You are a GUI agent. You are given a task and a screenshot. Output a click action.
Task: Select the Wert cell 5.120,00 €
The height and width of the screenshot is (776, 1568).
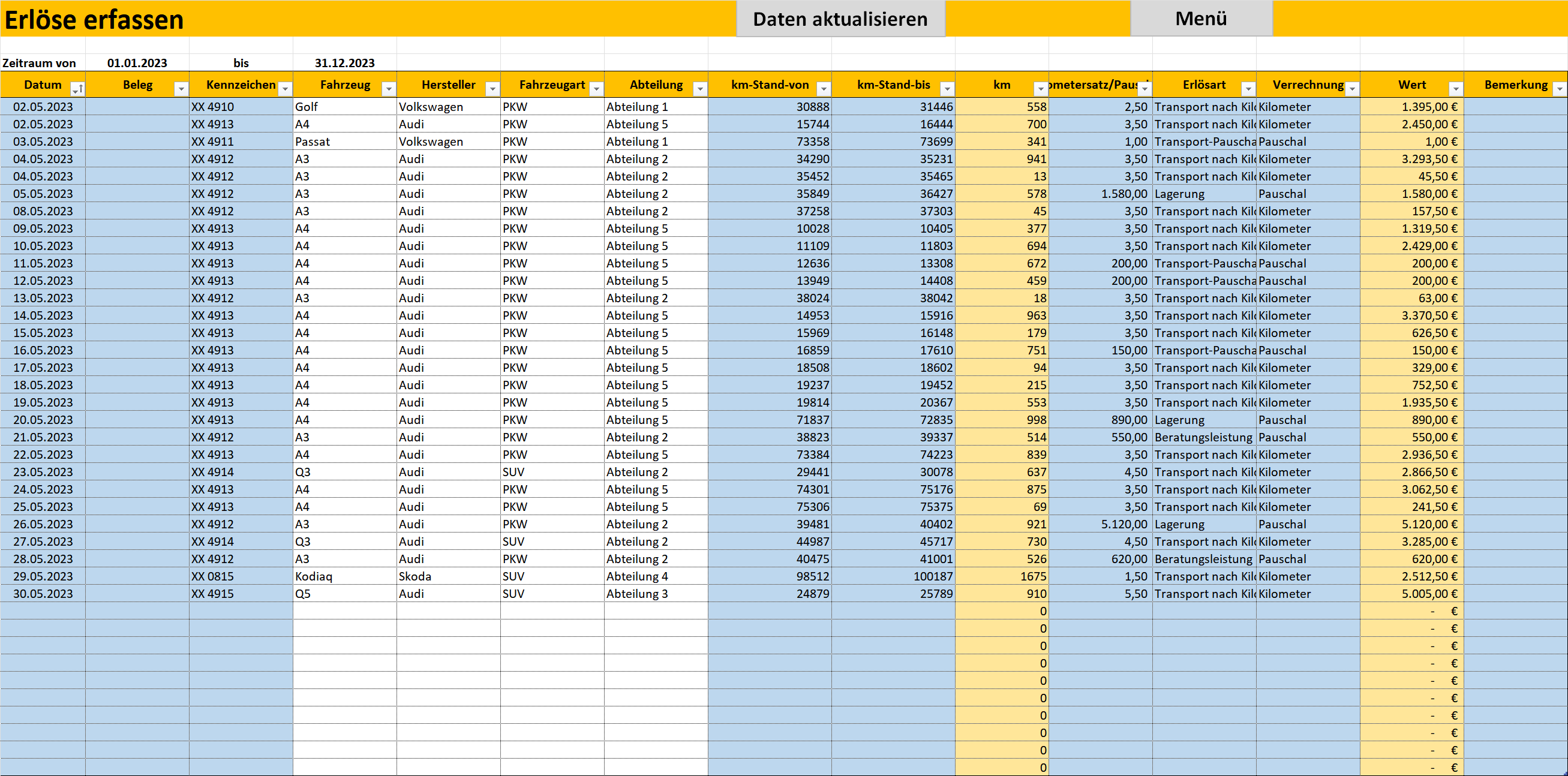click(x=1411, y=524)
